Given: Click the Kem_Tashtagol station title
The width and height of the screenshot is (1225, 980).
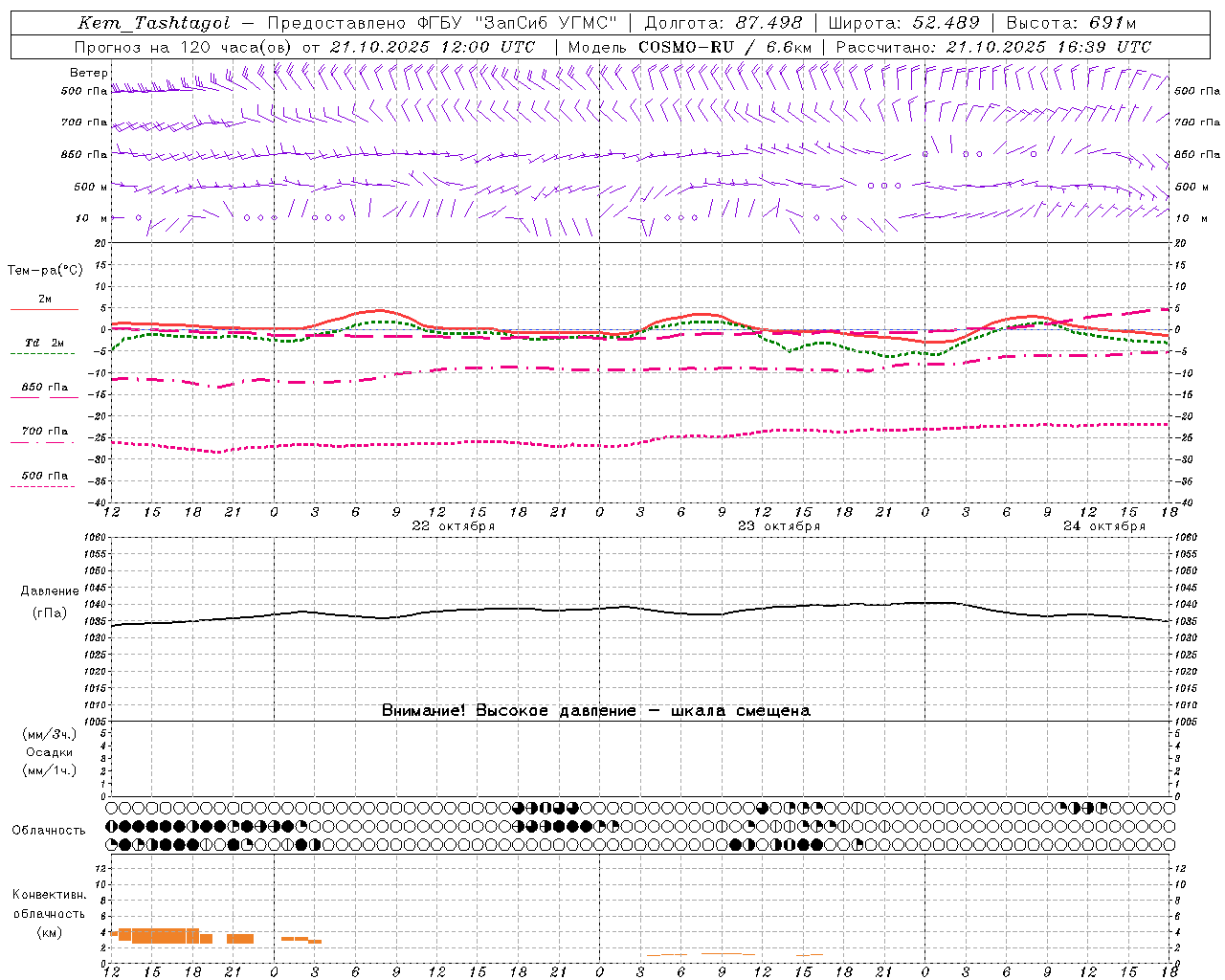Looking at the screenshot, I should 153,23.
